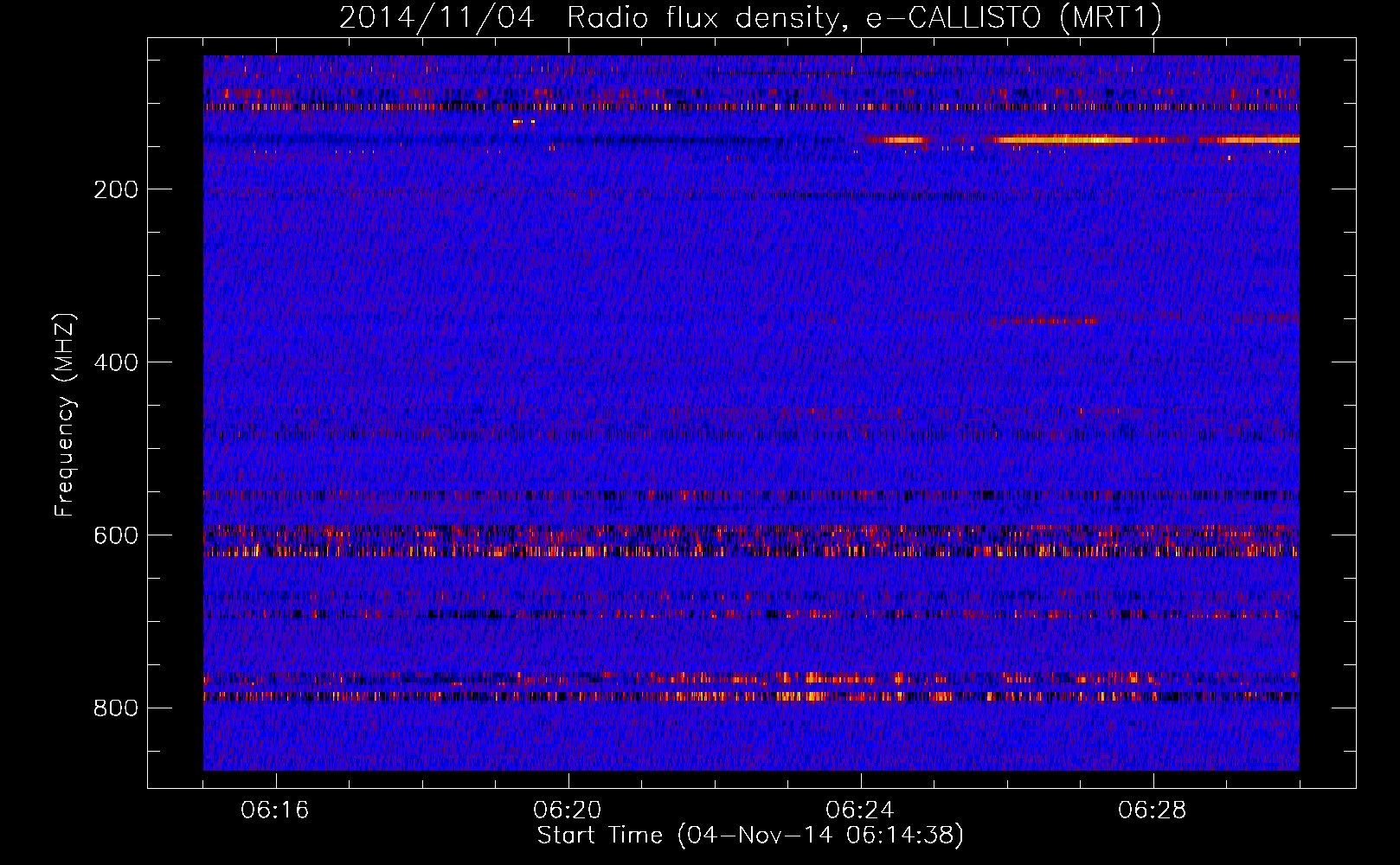
Task: Click the 400 frequency tick label
Action: pyautogui.click(x=116, y=362)
